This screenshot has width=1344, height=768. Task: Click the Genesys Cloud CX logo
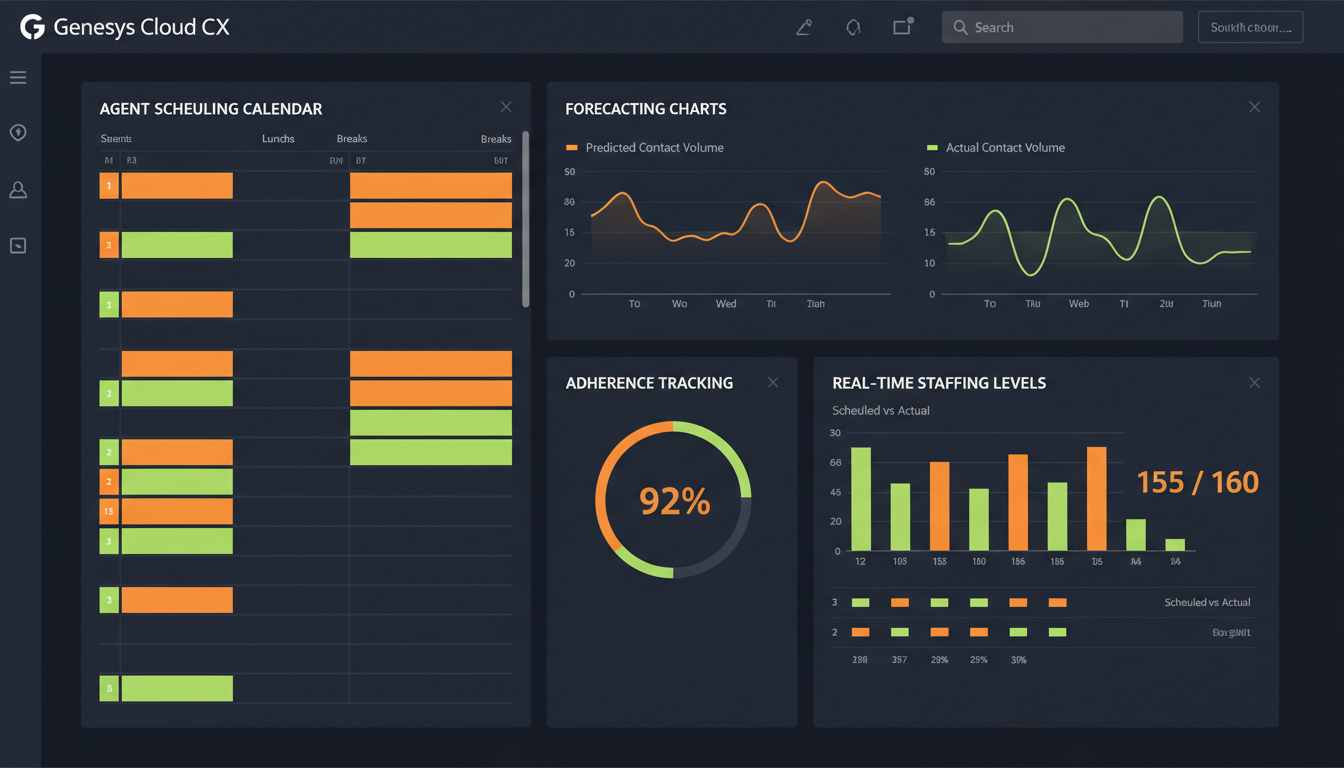pyautogui.click(x=125, y=27)
